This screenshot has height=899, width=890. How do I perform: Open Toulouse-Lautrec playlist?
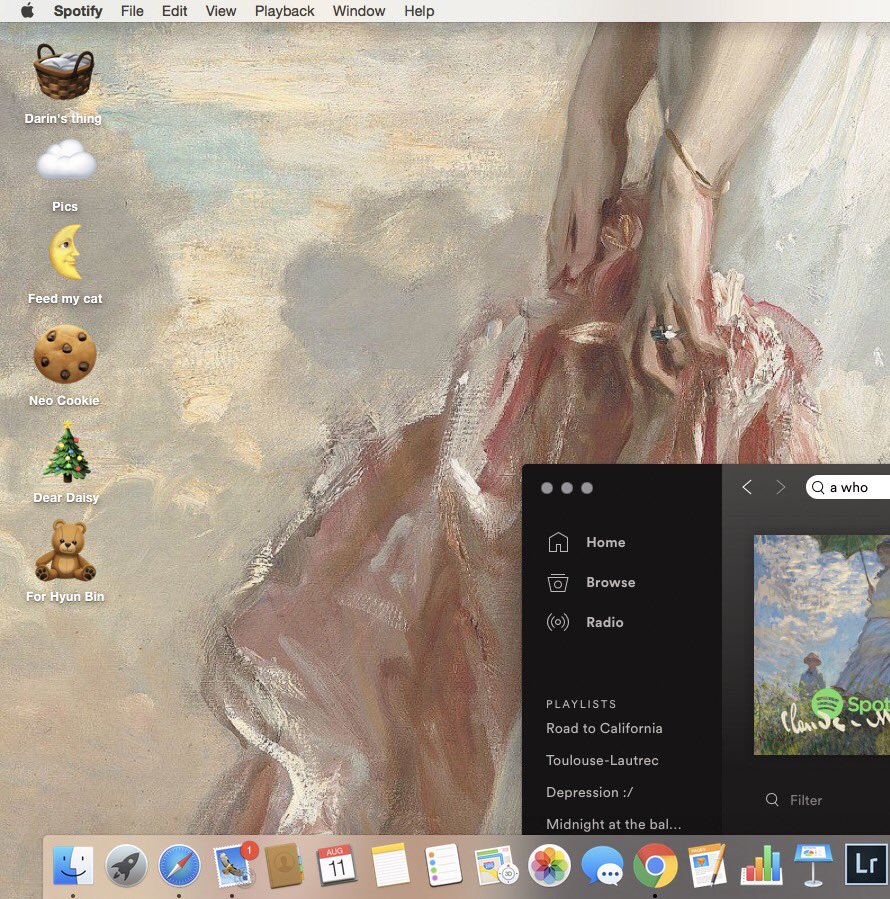click(602, 760)
